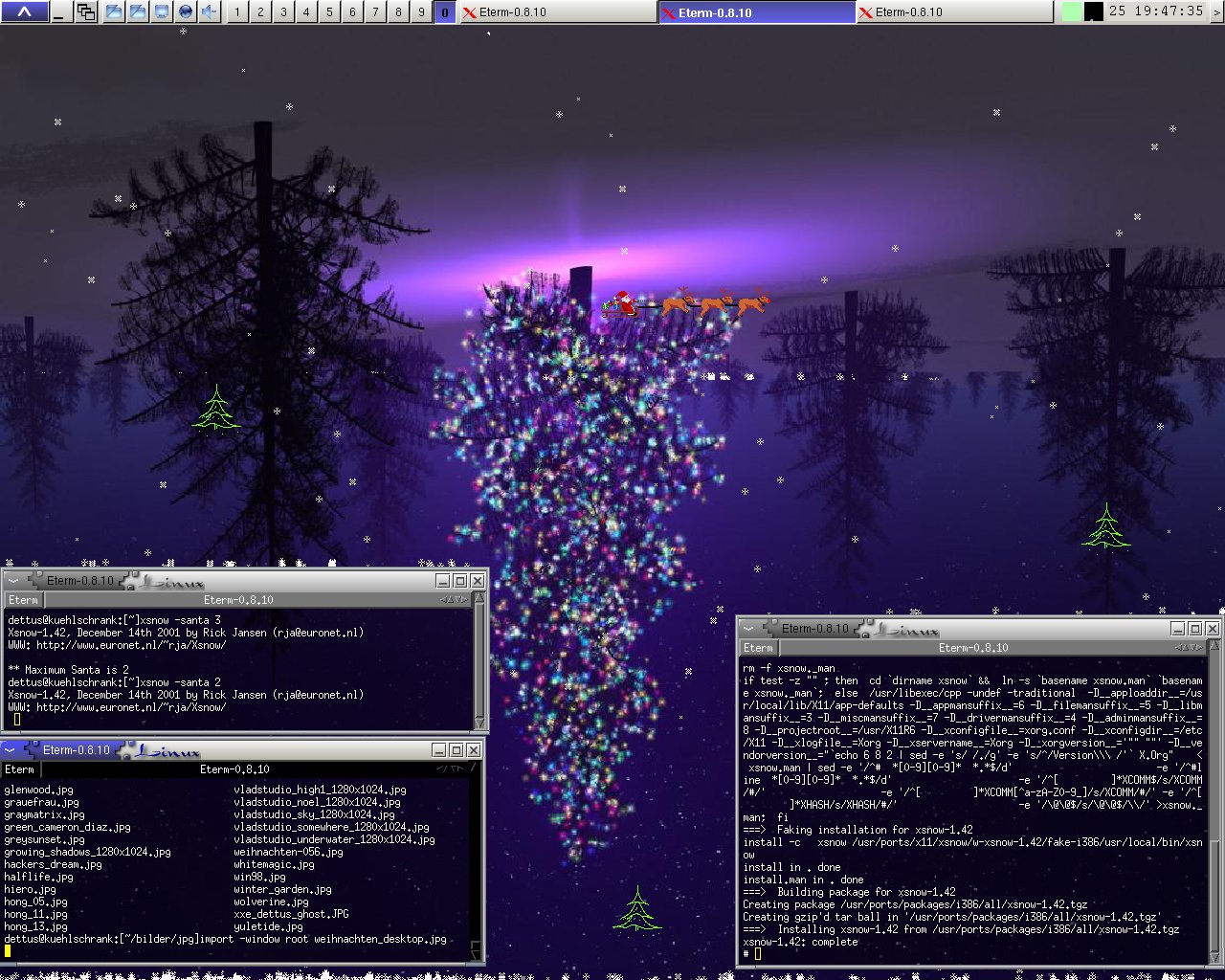The height and width of the screenshot is (980, 1225).
Task: Click the file name winter_garden.jpg
Action: (282, 889)
